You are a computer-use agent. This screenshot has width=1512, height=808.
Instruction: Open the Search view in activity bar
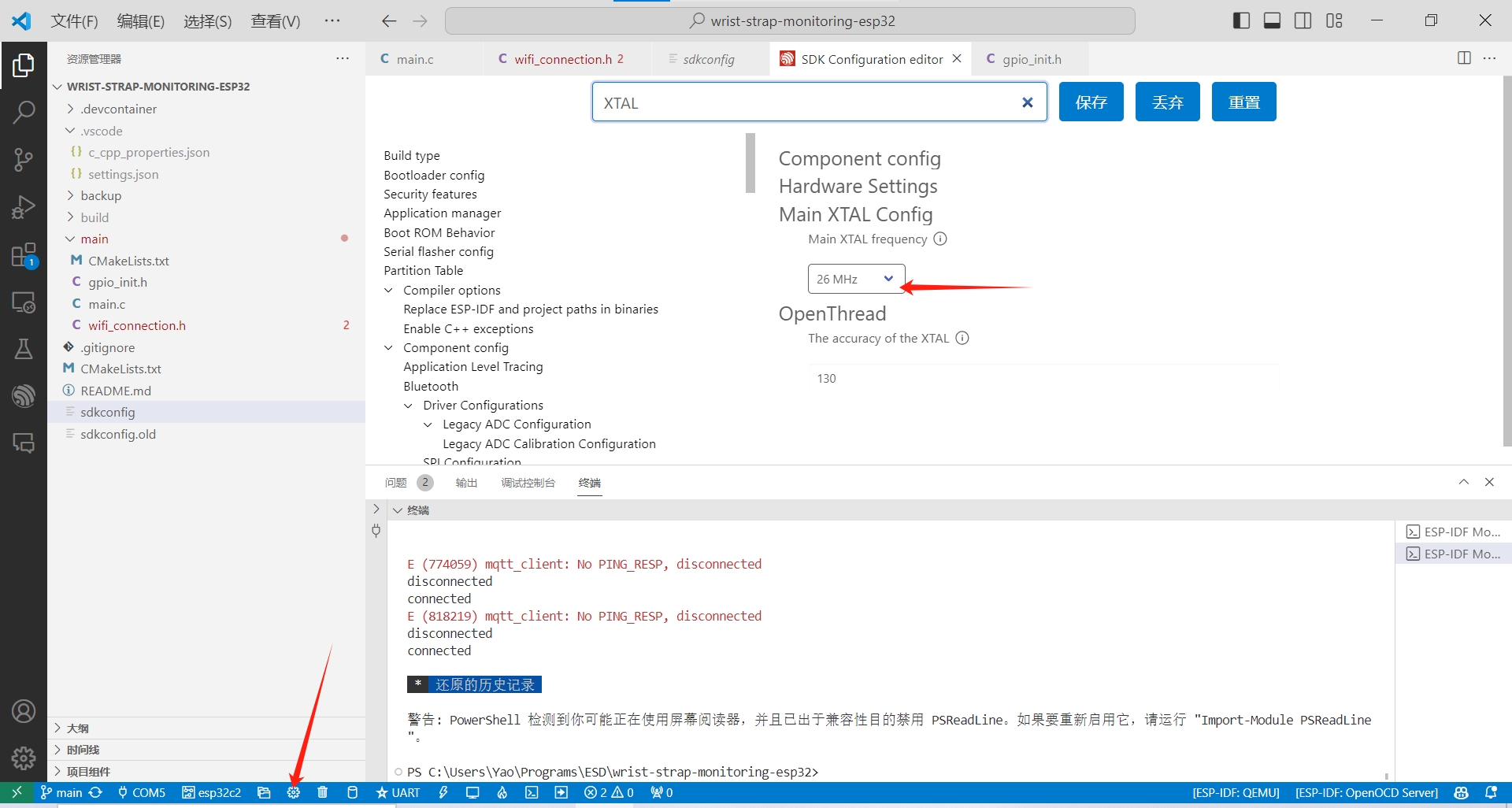[24, 113]
